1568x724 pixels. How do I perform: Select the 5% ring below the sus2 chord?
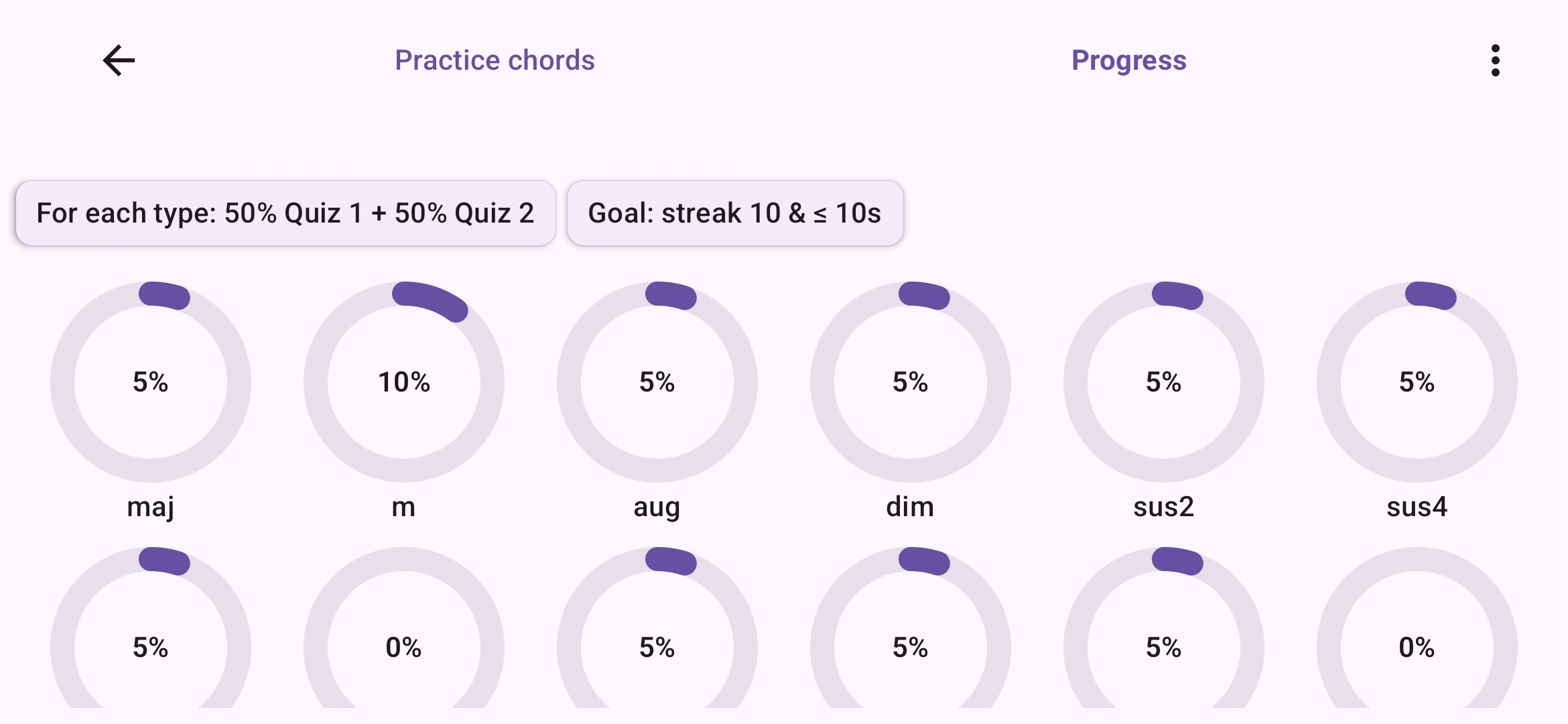1163,647
